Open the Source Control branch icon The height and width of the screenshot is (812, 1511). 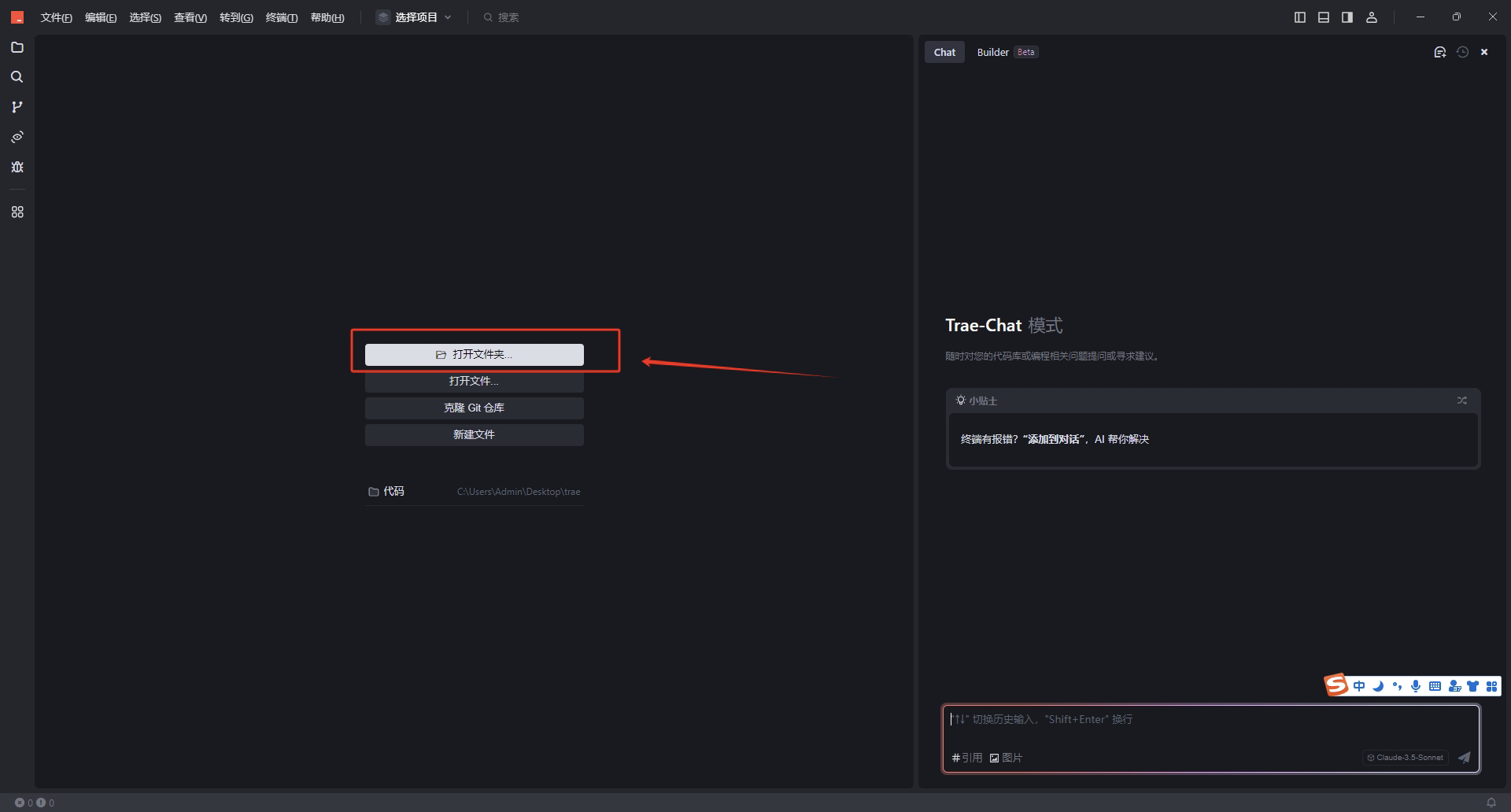[x=17, y=107]
